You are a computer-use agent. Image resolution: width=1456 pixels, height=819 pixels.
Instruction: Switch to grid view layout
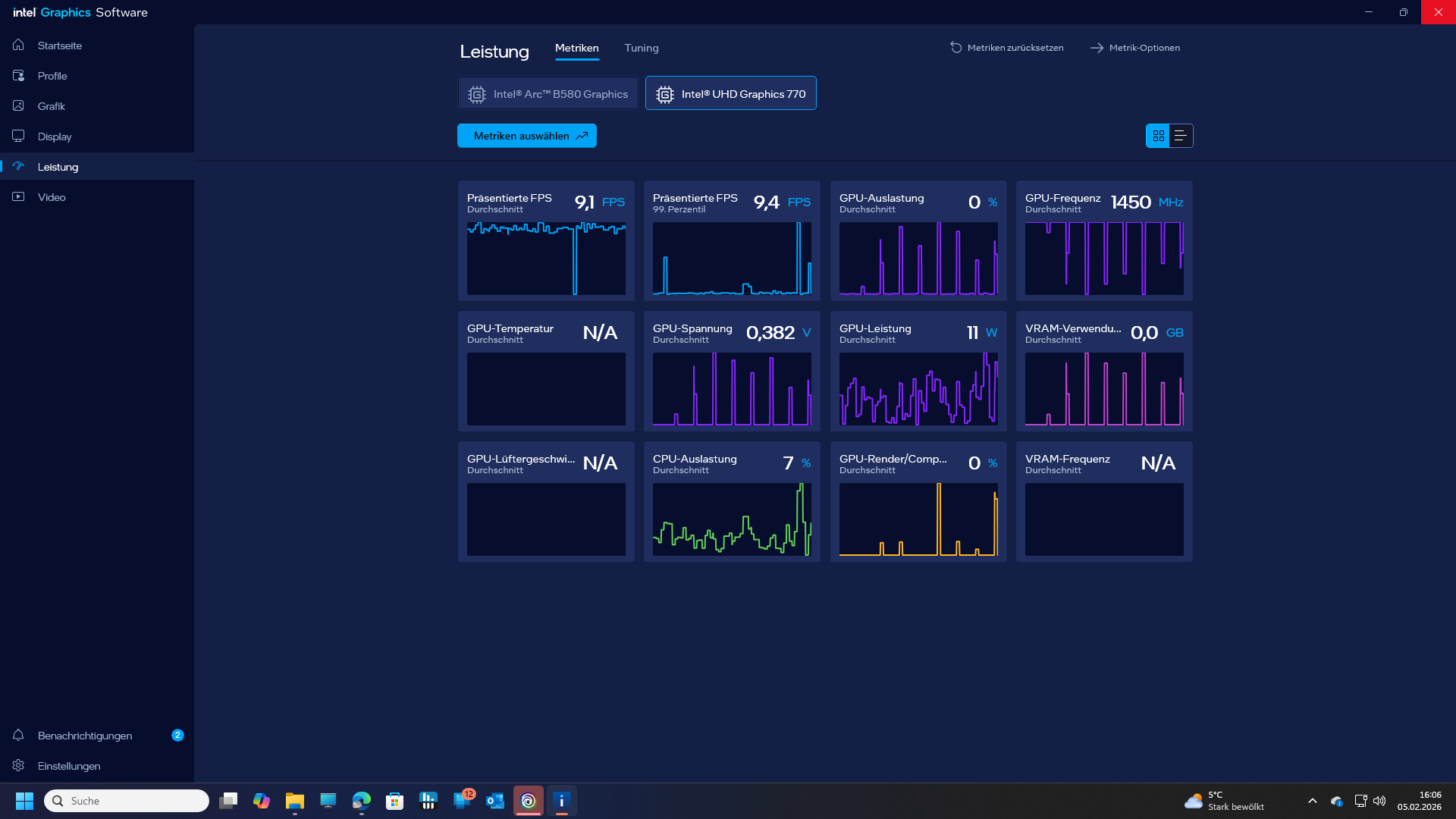(1158, 136)
